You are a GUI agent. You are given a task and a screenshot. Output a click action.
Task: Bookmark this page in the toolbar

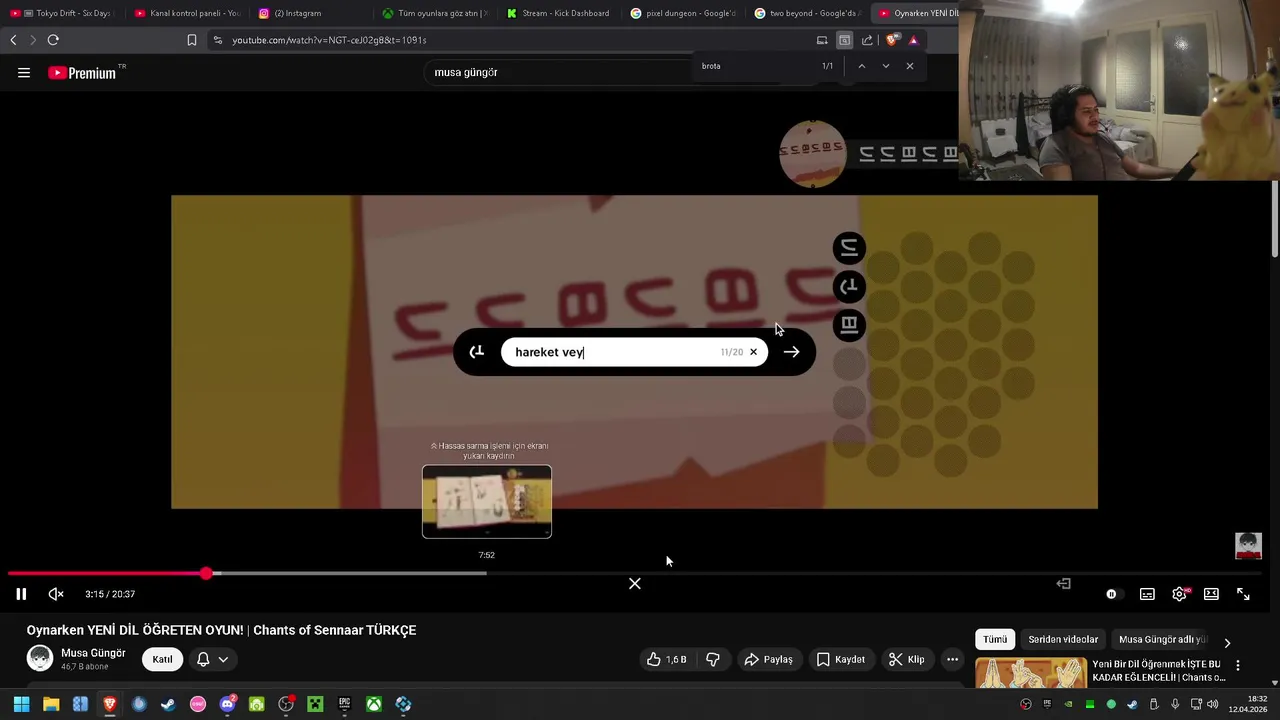(x=191, y=40)
